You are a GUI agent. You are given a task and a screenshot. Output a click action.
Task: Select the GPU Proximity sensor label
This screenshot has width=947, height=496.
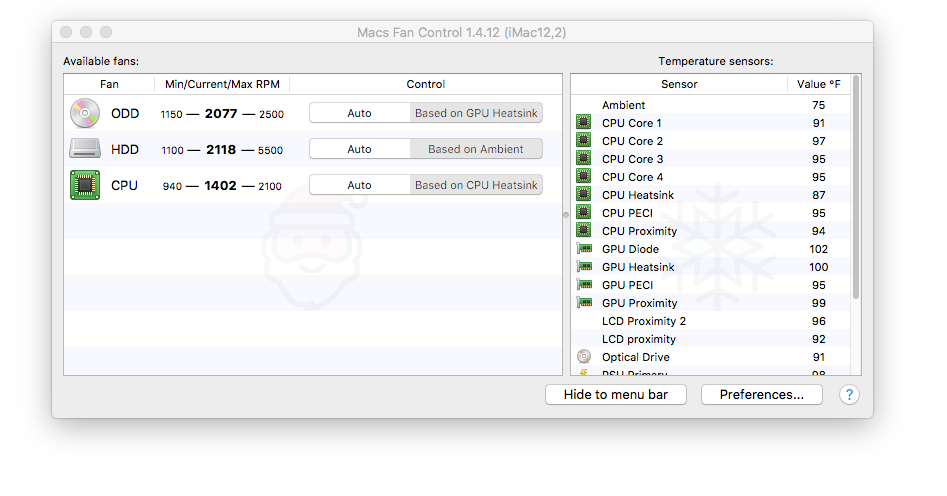640,303
